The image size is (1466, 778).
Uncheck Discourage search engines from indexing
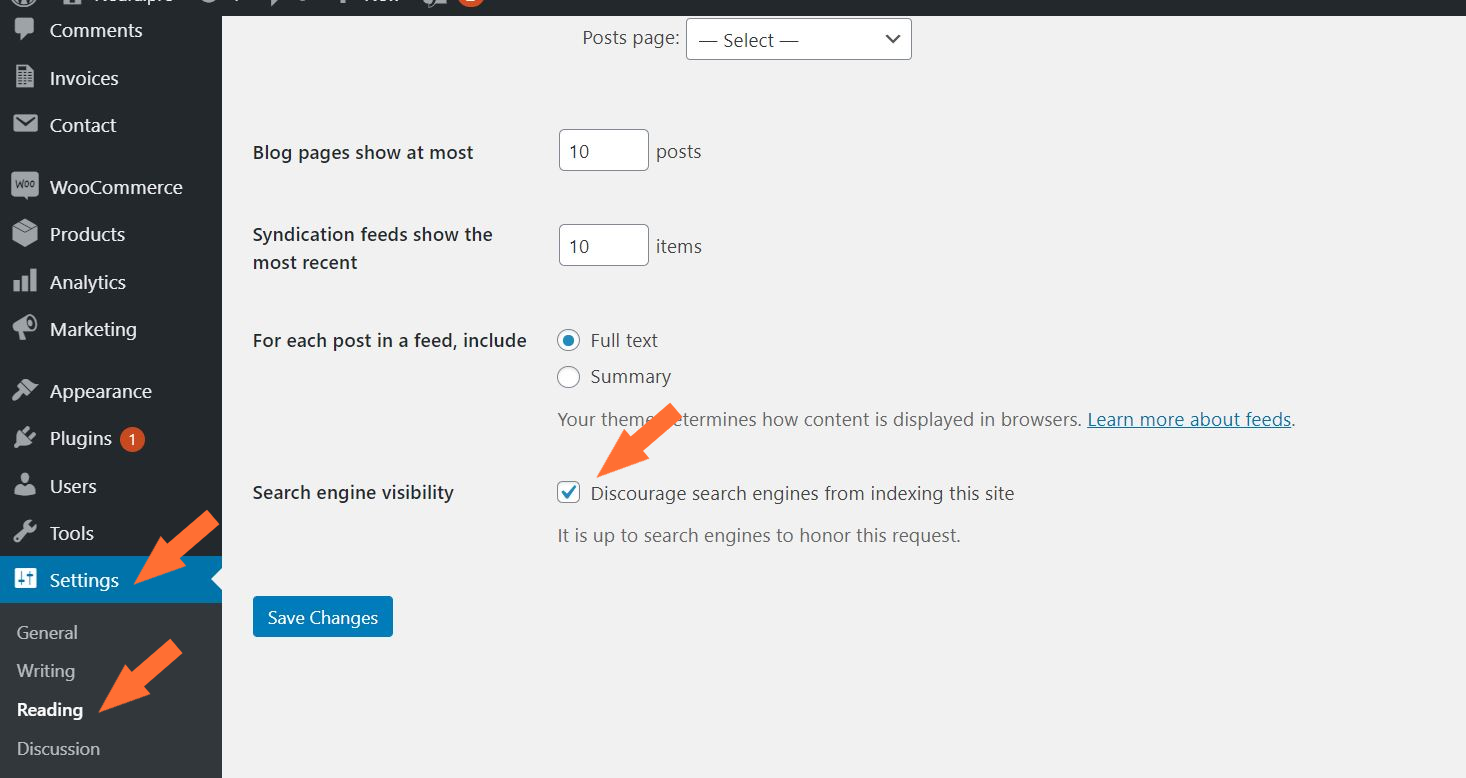[x=568, y=492]
